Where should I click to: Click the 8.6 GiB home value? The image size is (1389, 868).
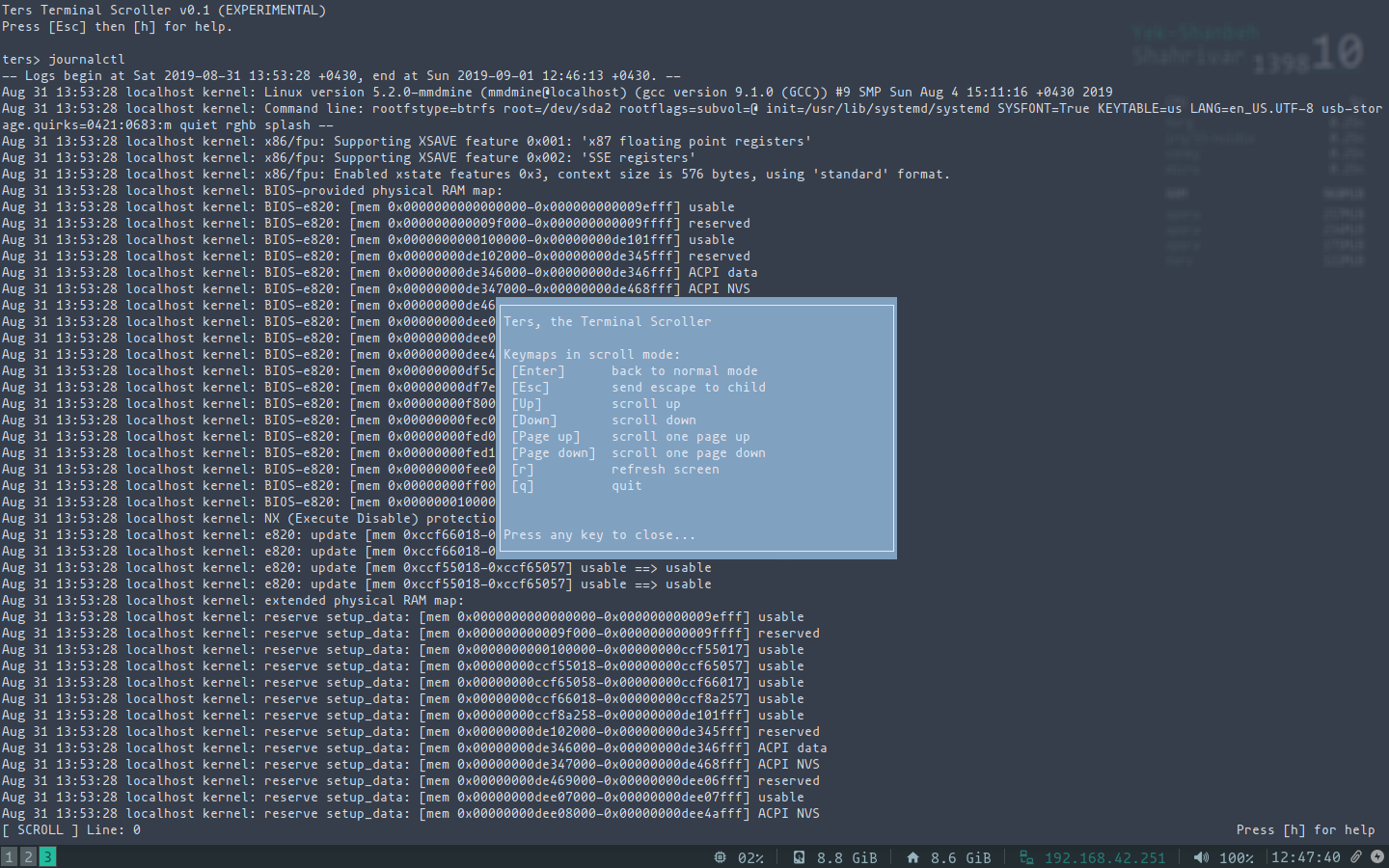coord(961,857)
